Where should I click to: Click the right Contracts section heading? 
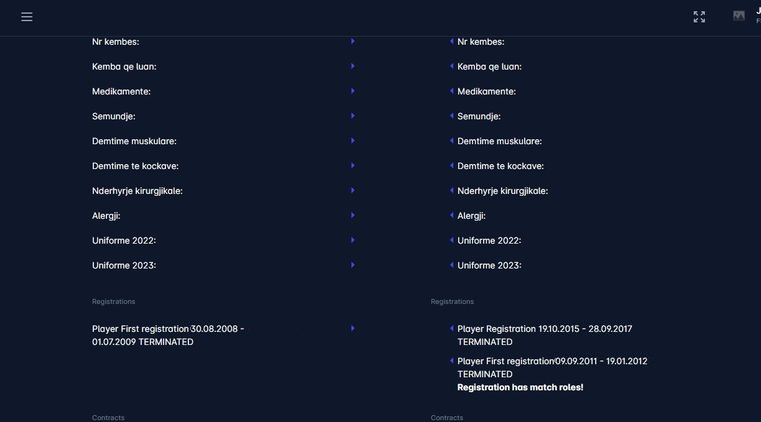(447, 418)
